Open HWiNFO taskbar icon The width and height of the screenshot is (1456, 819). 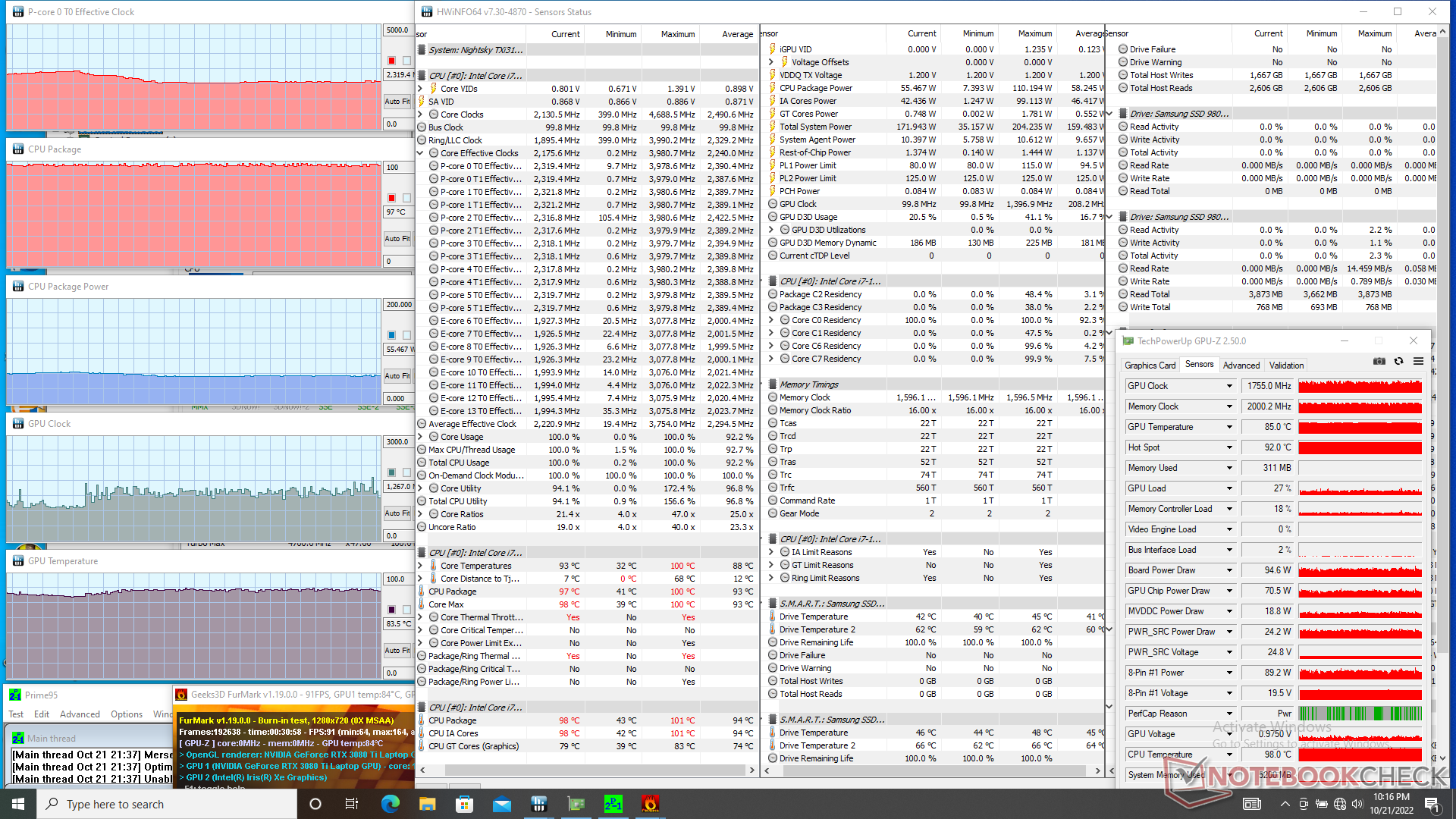coord(539,804)
